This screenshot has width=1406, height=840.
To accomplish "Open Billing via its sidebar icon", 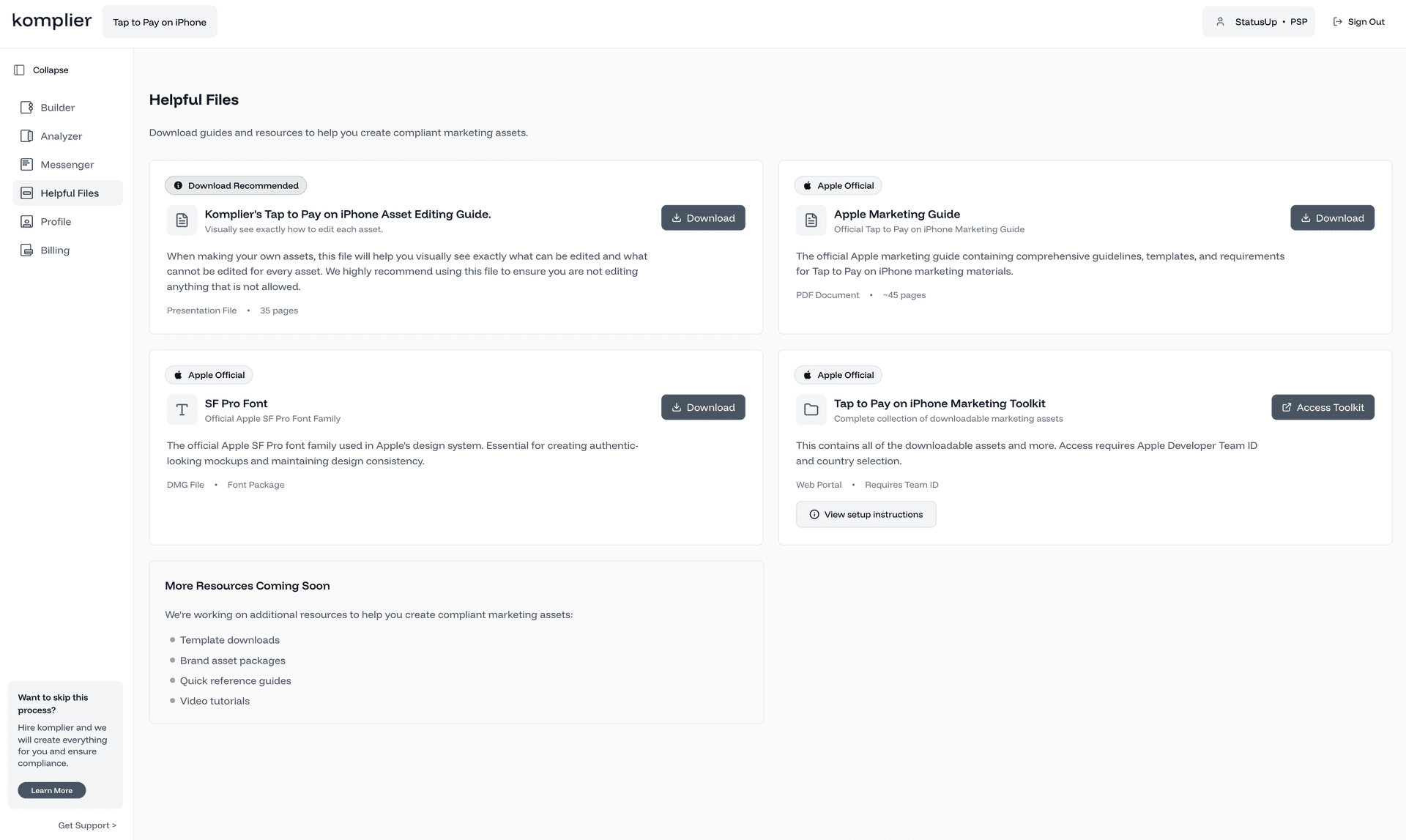I will 26,250.
